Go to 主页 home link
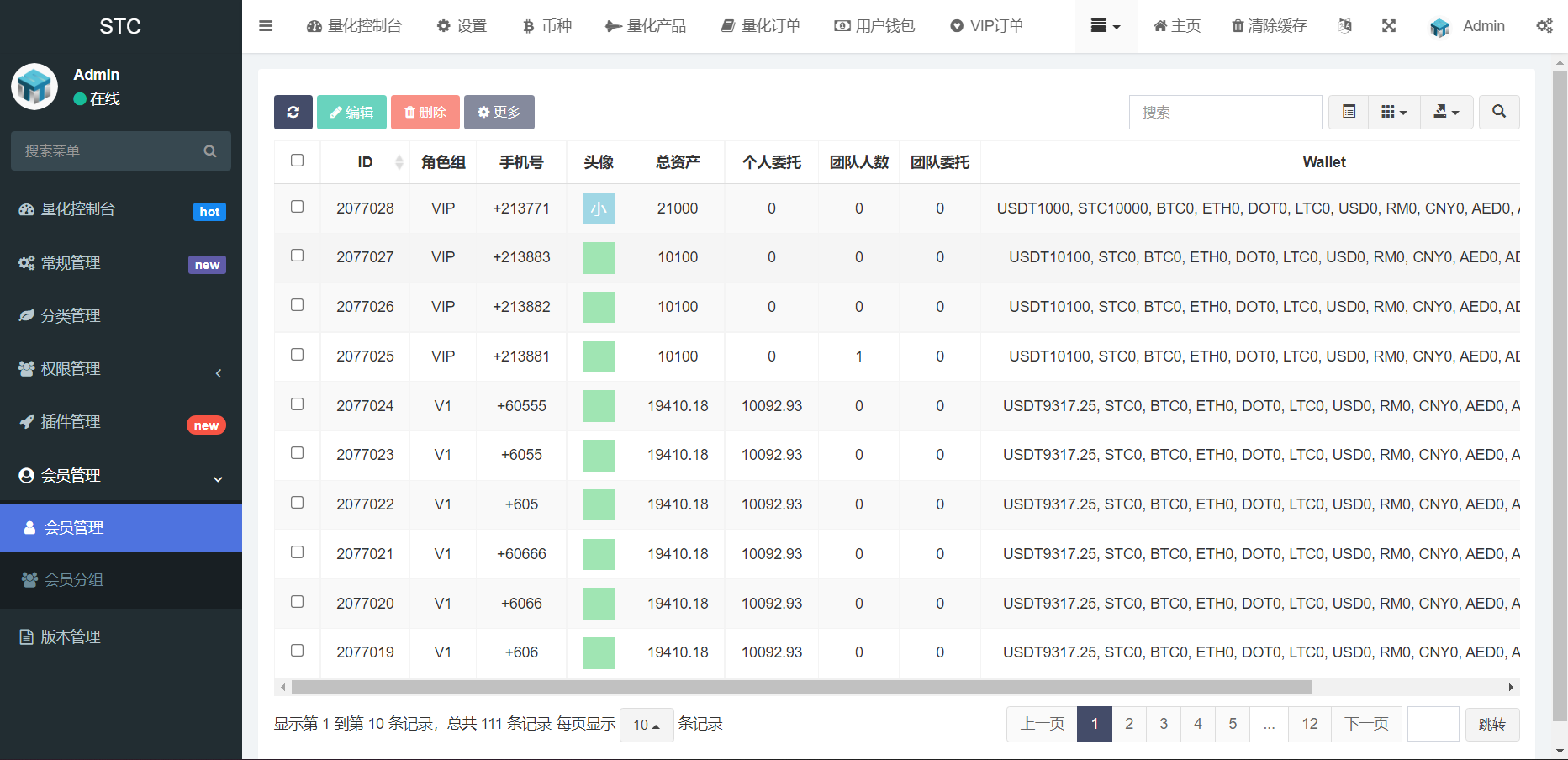 (1177, 26)
